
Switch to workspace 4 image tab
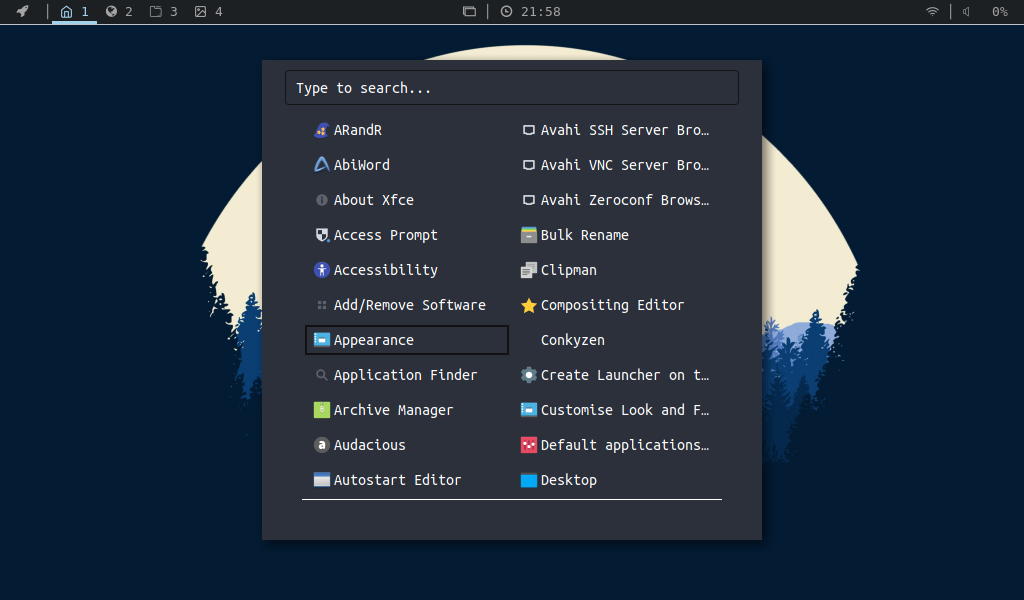pos(208,12)
